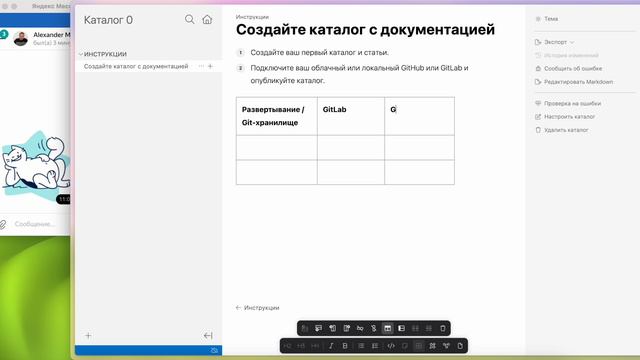Open three-dots menu on Создайте каталог article
640x360 pixels.
point(201,66)
